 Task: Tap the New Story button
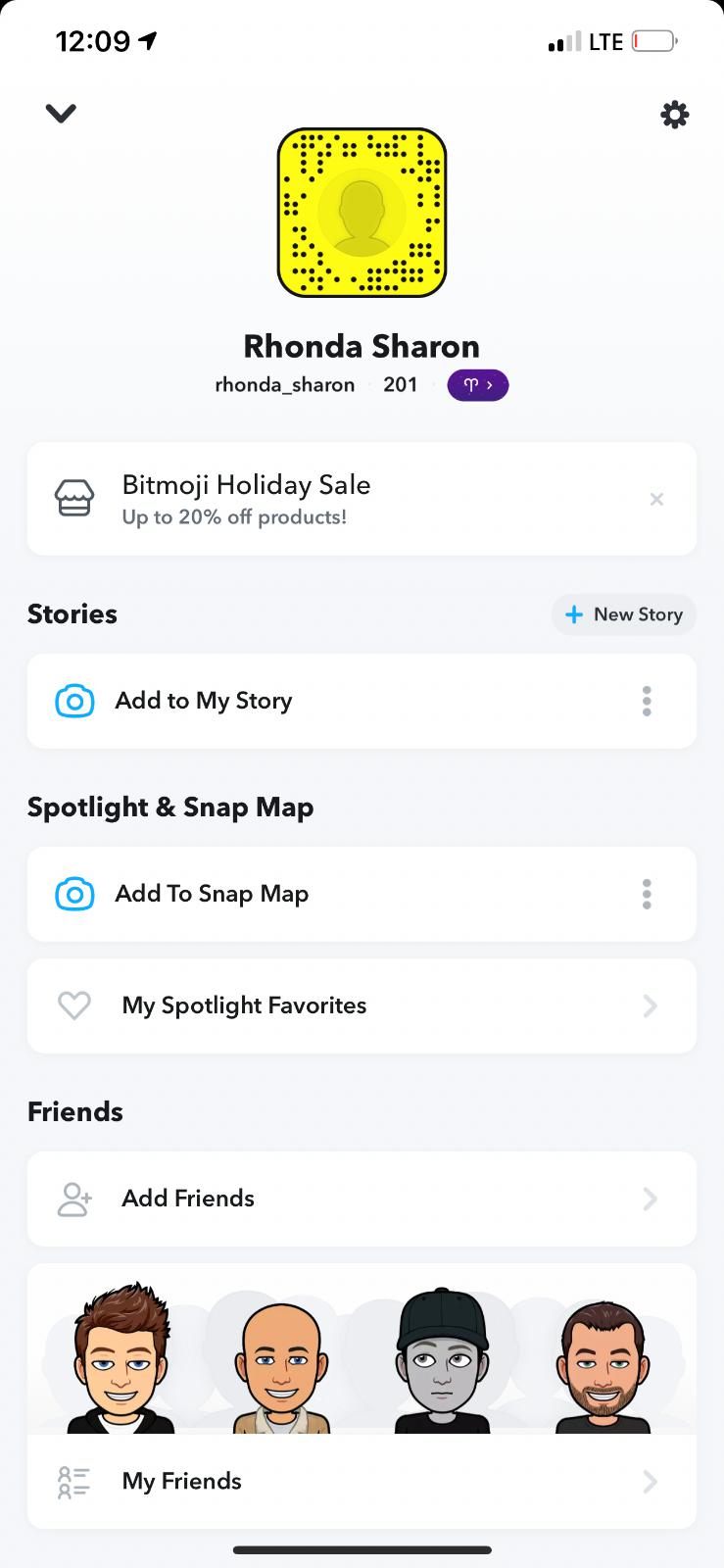[x=624, y=614]
